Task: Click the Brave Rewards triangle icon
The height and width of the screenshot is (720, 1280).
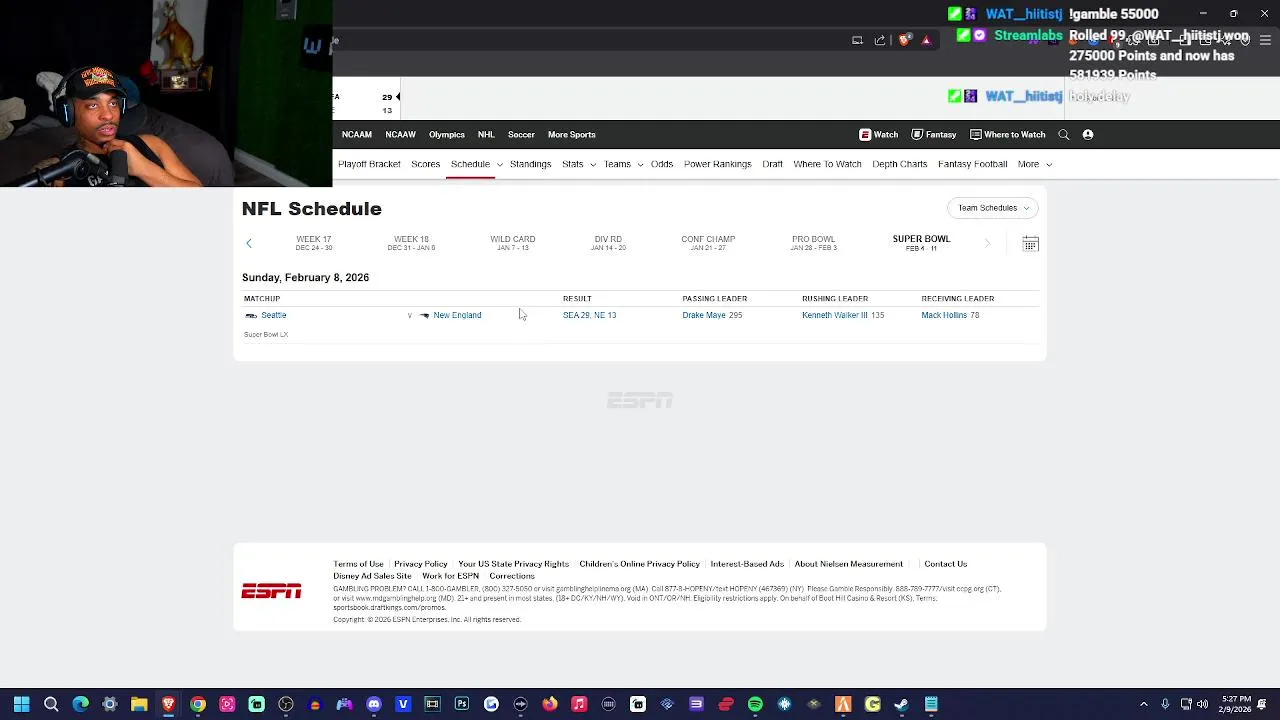Action: tap(926, 40)
